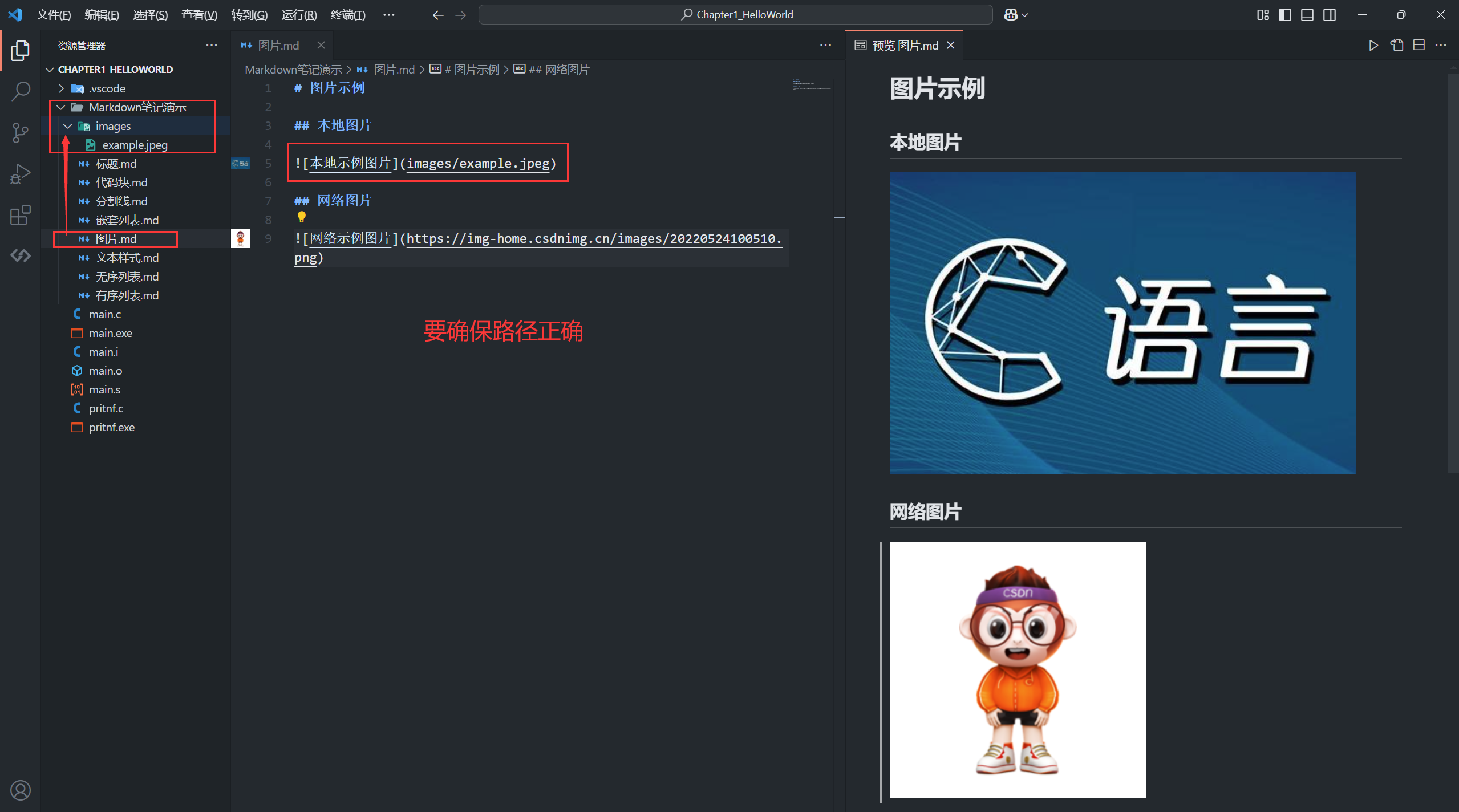This screenshot has height=812, width=1459.
Task: Open the Extensions view
Action: pos(21,215)
